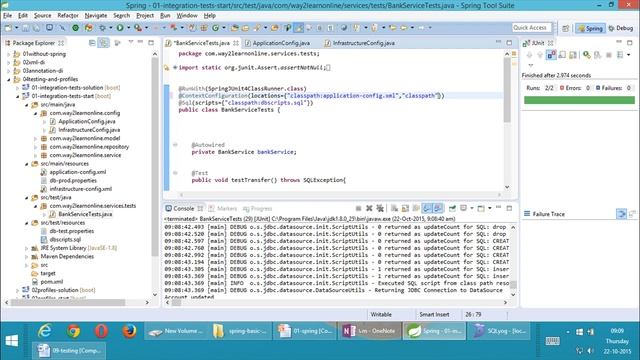Click the New Java Class icon in toolbar
The image size is (640, 360).
pos(215,28)
